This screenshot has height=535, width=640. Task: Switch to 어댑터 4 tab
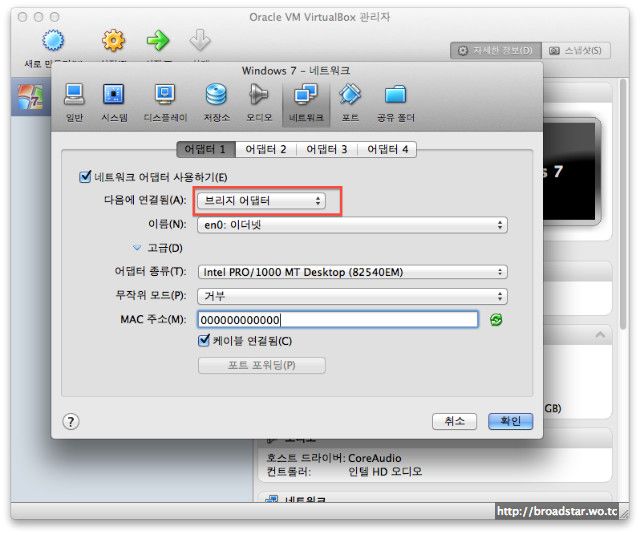[387, 149]
